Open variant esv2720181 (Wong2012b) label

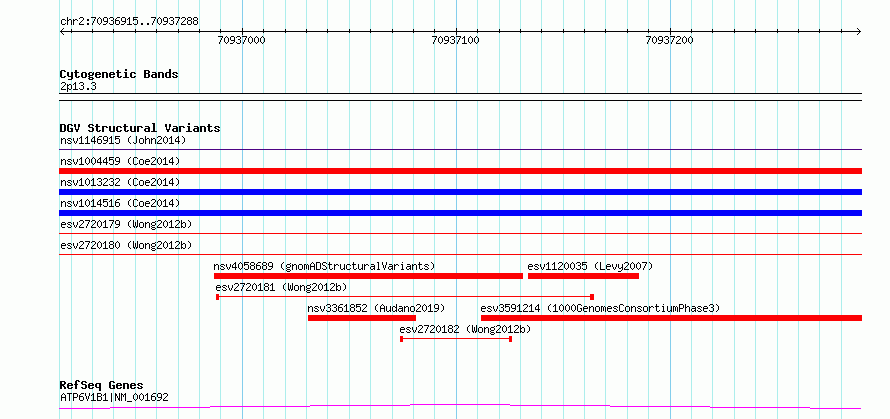click(x=282, y=287)
